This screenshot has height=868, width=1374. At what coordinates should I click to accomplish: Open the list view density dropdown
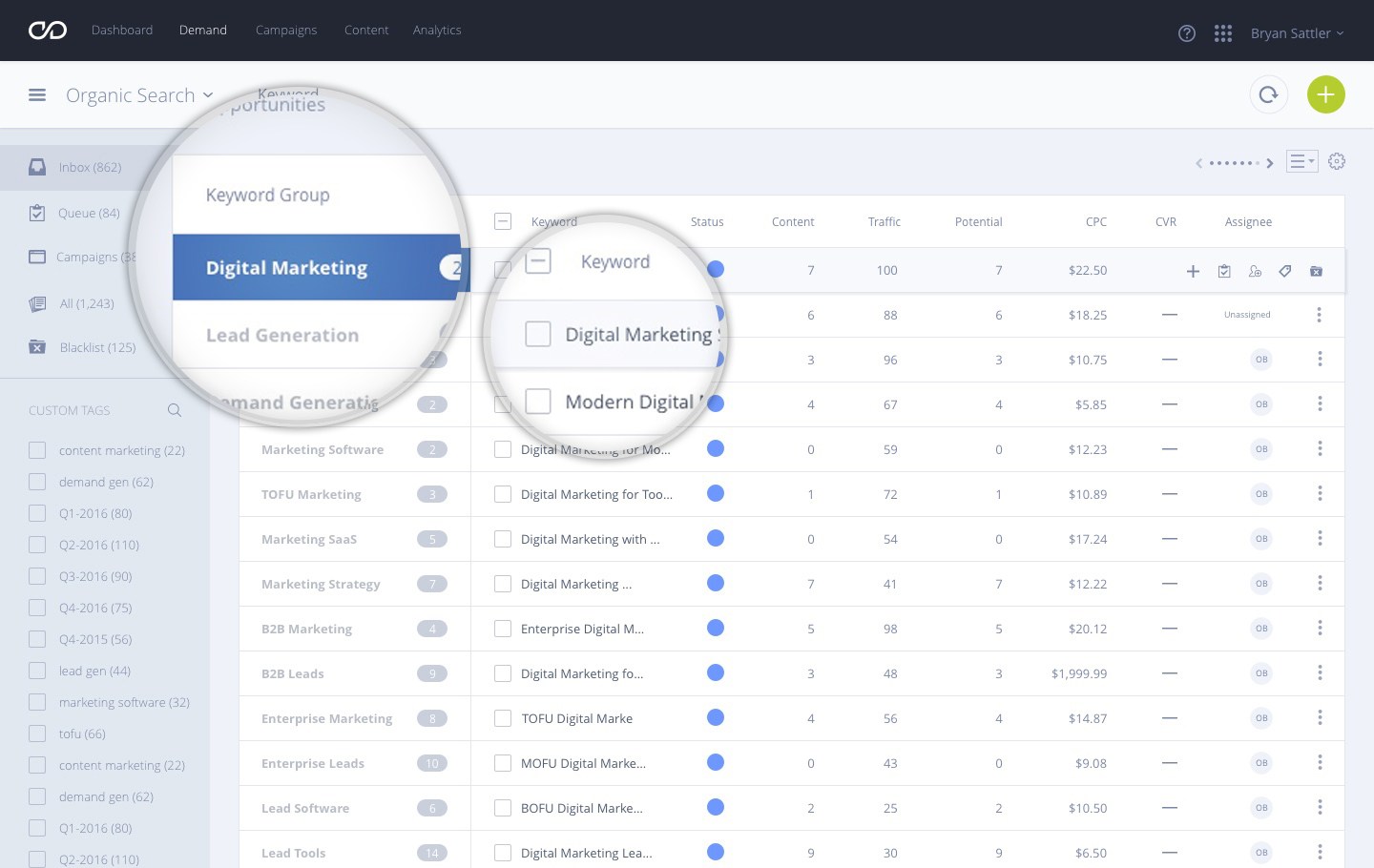[1301, 161]
